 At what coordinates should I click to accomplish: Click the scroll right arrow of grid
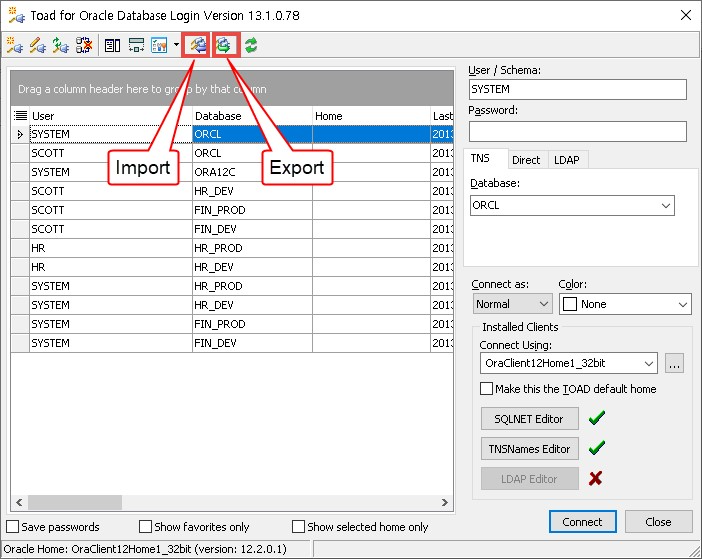tap(445, 502)
